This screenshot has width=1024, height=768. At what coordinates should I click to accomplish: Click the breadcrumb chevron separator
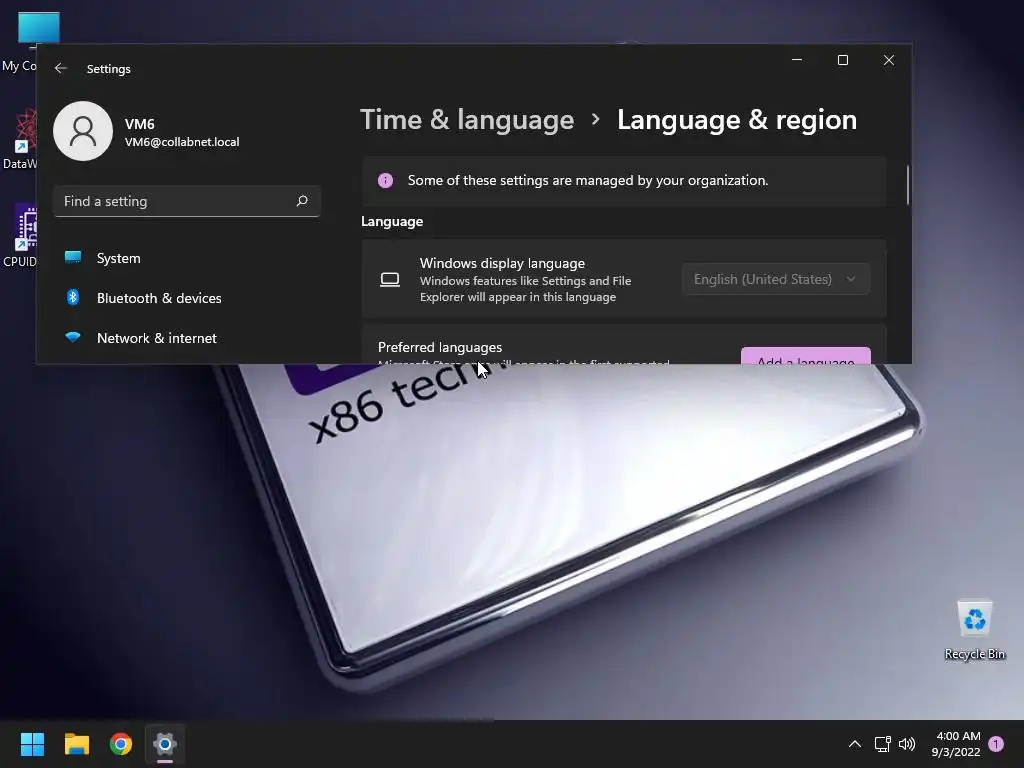pos(595,120)
